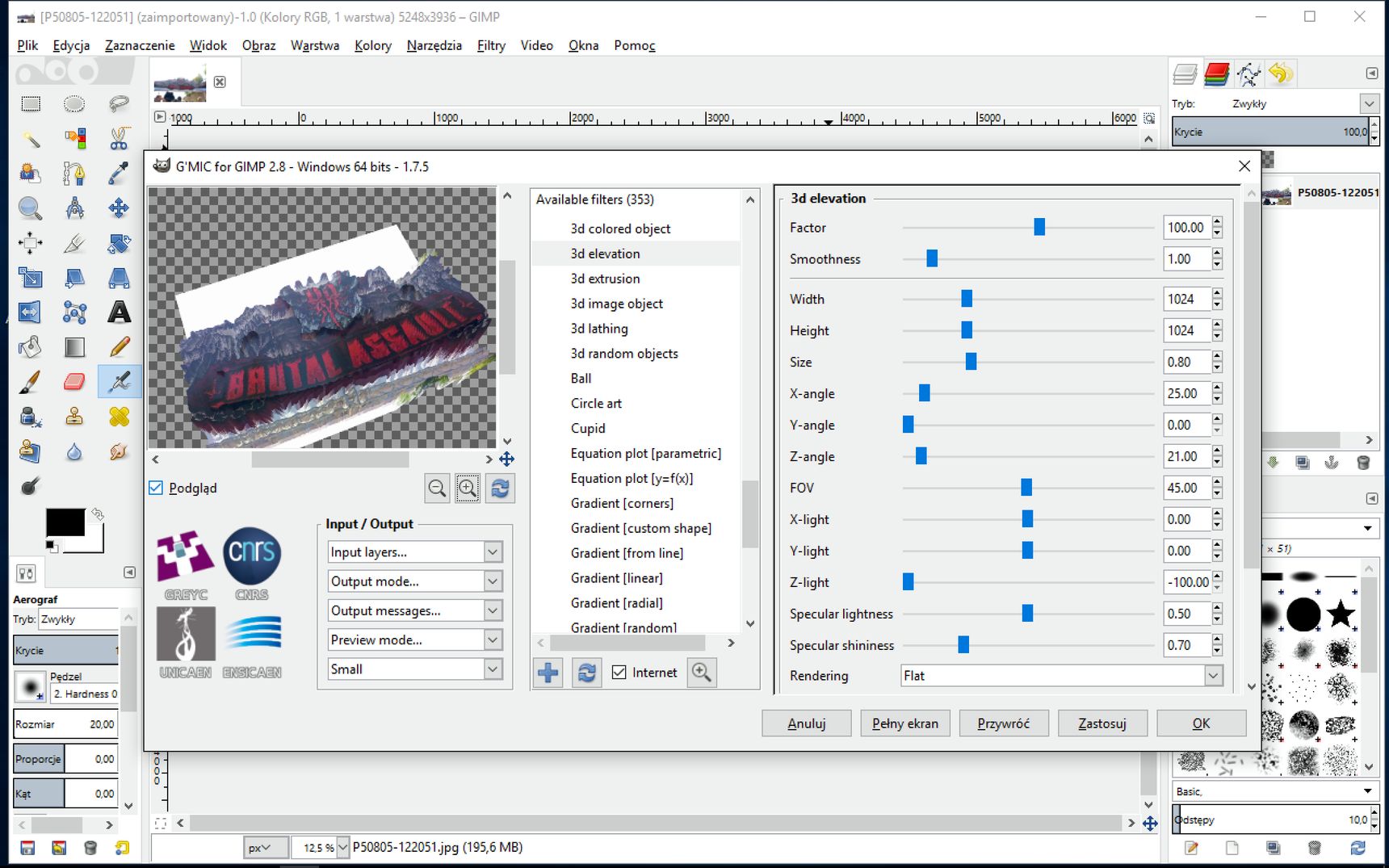Open the Plik menu
Screen dimensions: 1389x868
tap(27, 45)
